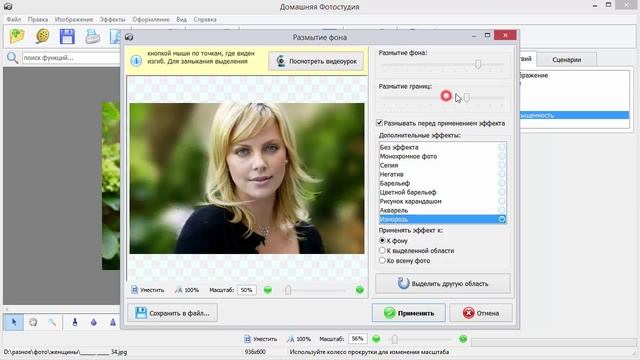Zoom in with green button in dialog

pos(360,290)
